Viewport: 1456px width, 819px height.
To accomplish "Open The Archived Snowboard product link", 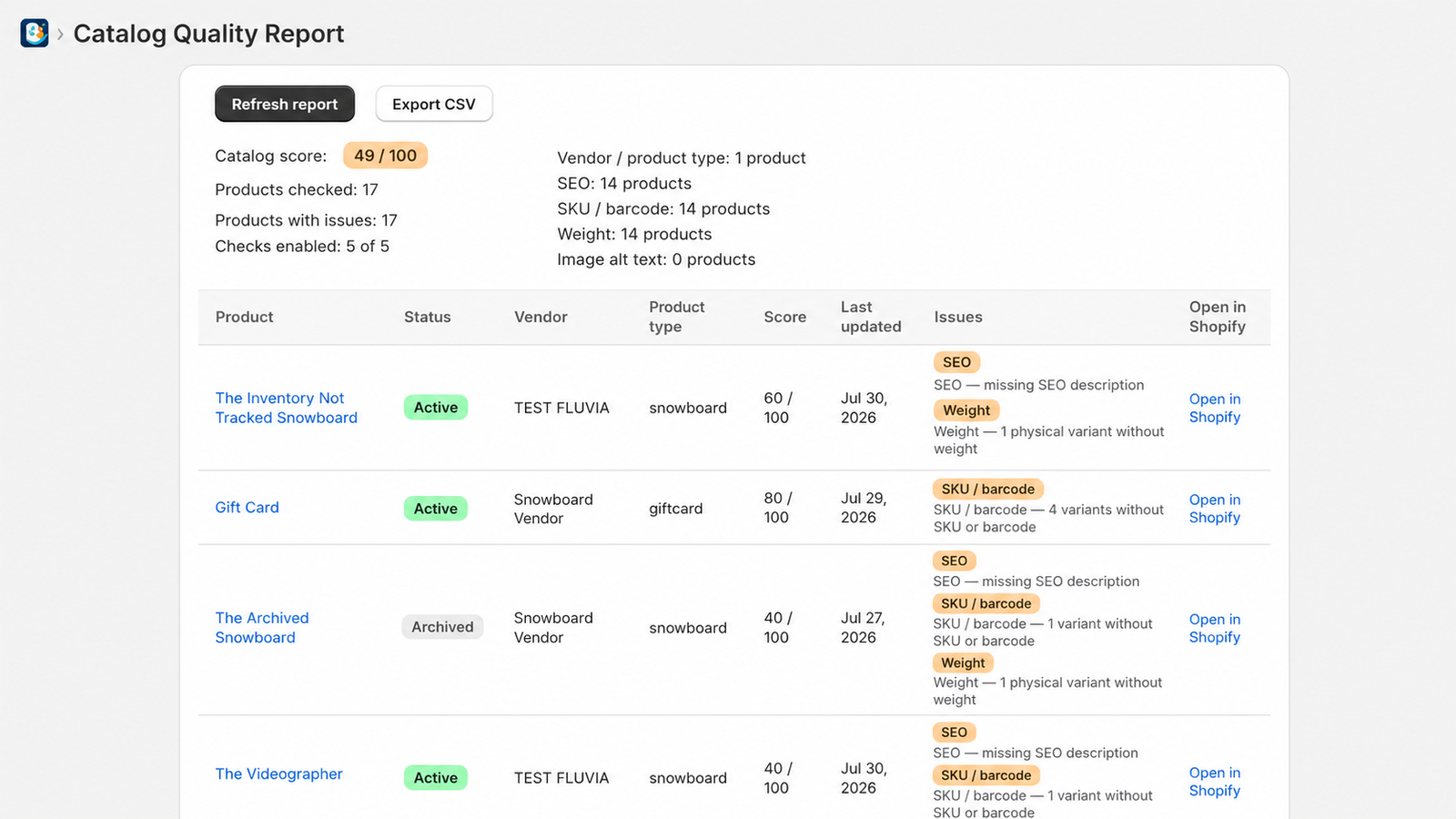I will 262,628.
